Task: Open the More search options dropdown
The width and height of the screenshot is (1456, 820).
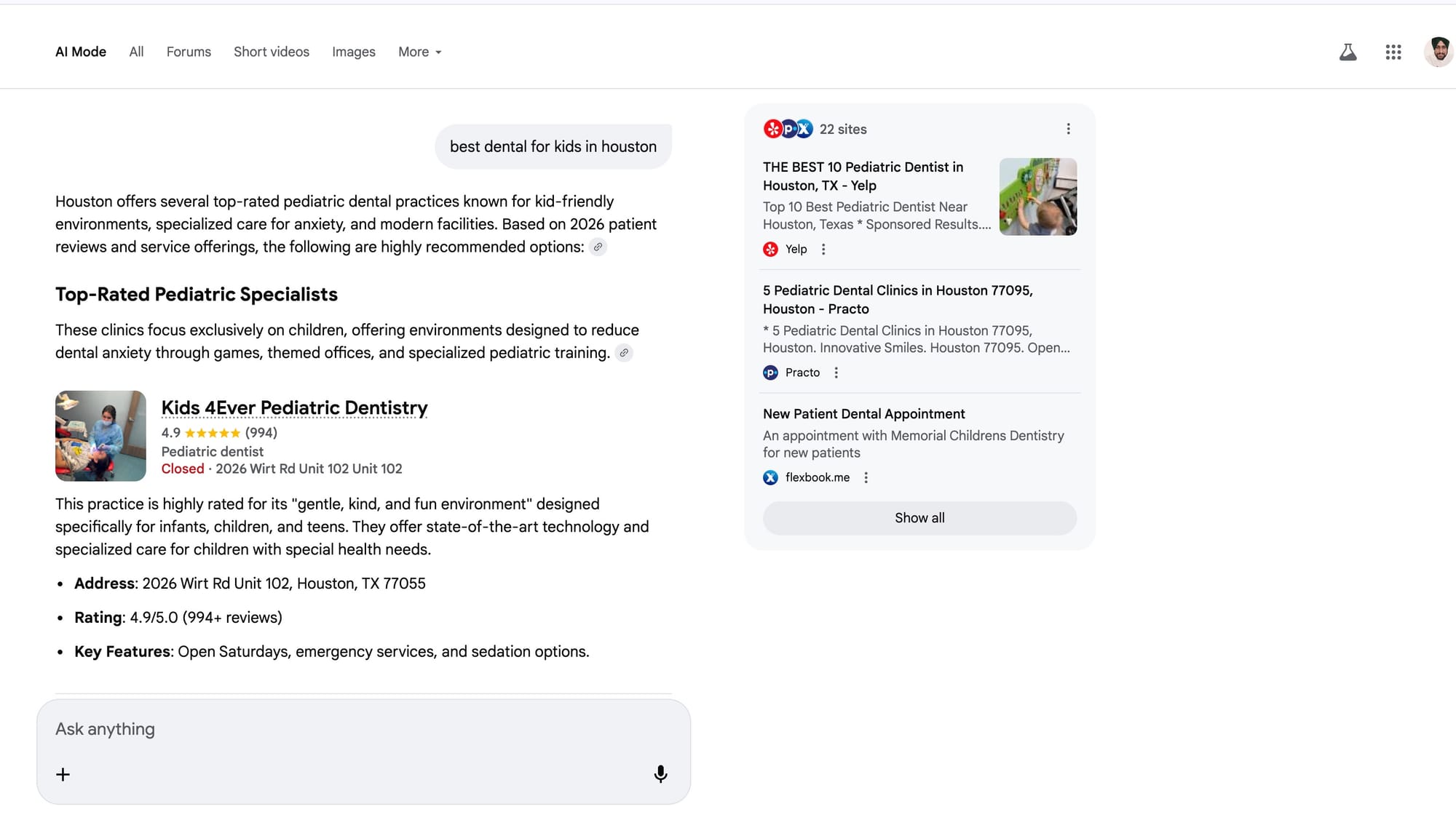Action: click(x=419, y=52)
